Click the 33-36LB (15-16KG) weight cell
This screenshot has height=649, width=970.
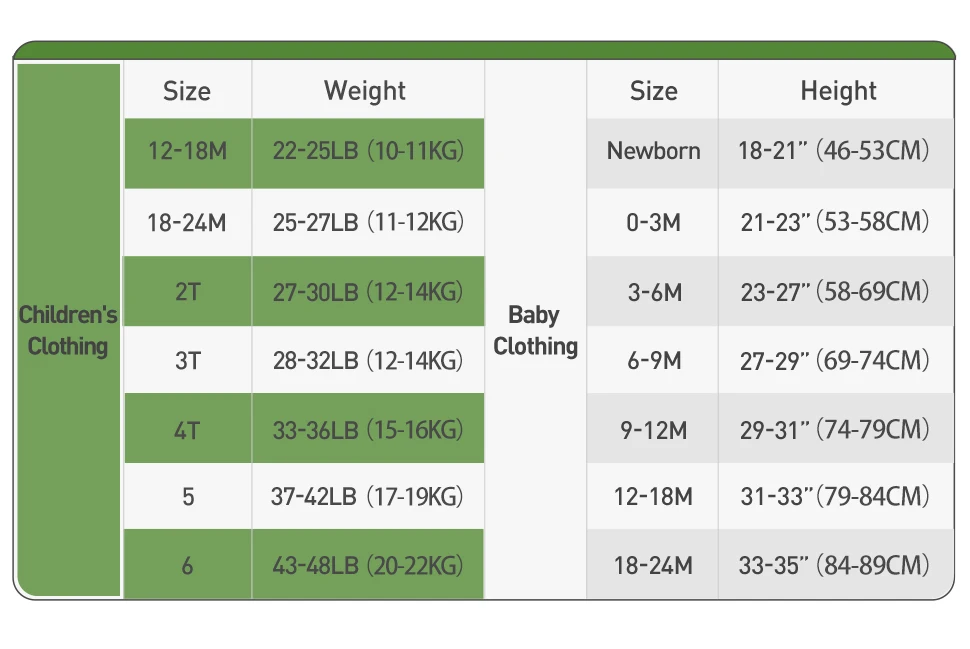[x=368, y=430]
